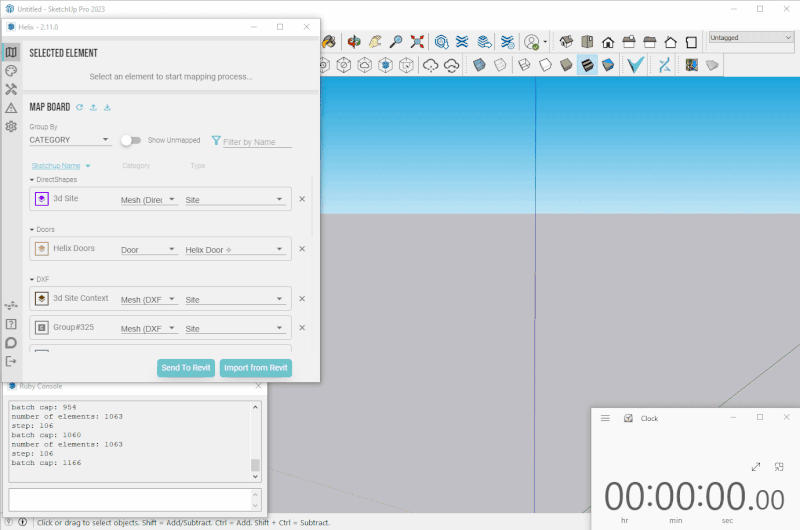
Task: Click the Iso view house icon
Action: (566, 41)
